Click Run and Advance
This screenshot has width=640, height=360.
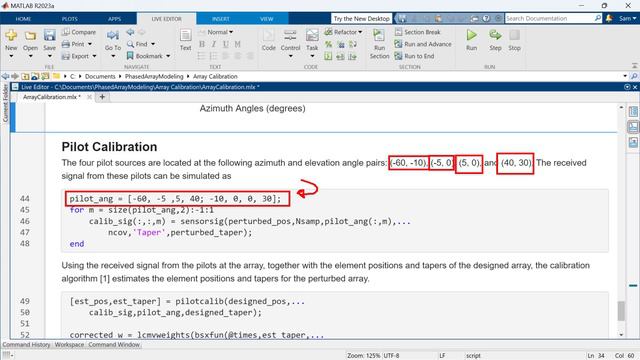(x=423, y=44)
